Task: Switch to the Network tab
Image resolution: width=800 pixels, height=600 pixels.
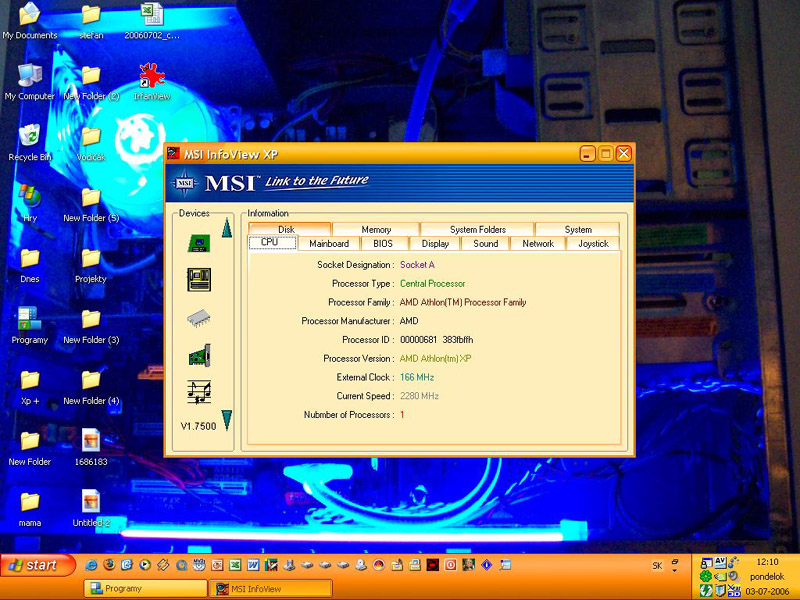Action: click(x=538, y=243)
